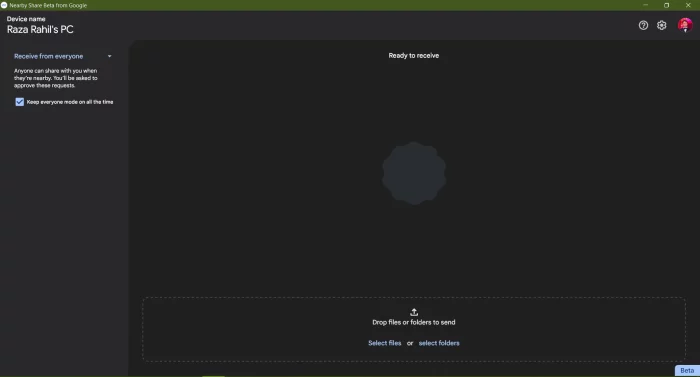Click the Anyone can share with you description
This screenshot has width=700, height=377.
click(x=55, y=78)
